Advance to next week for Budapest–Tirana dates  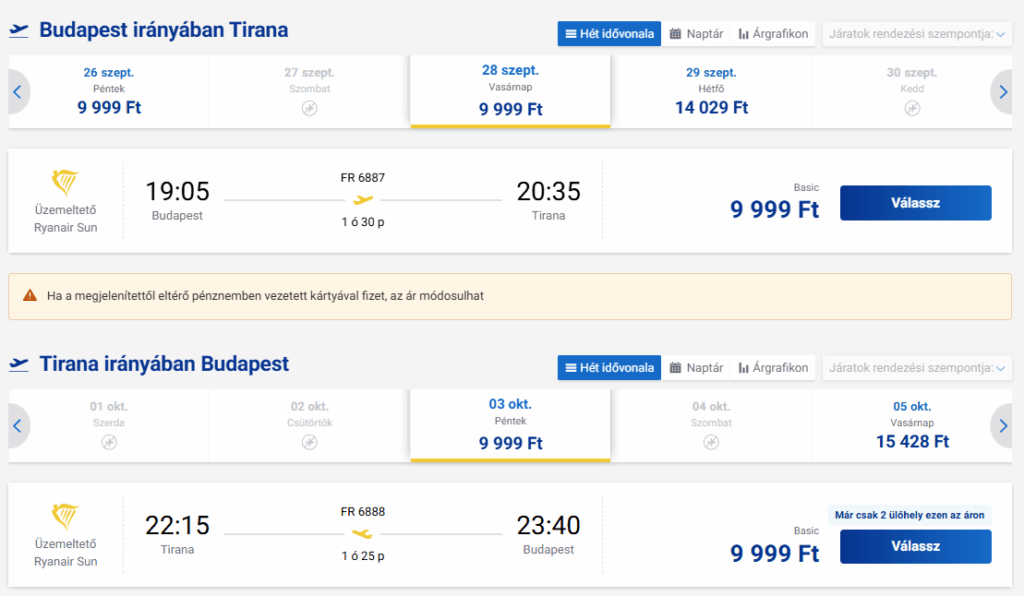[1002, 92]
